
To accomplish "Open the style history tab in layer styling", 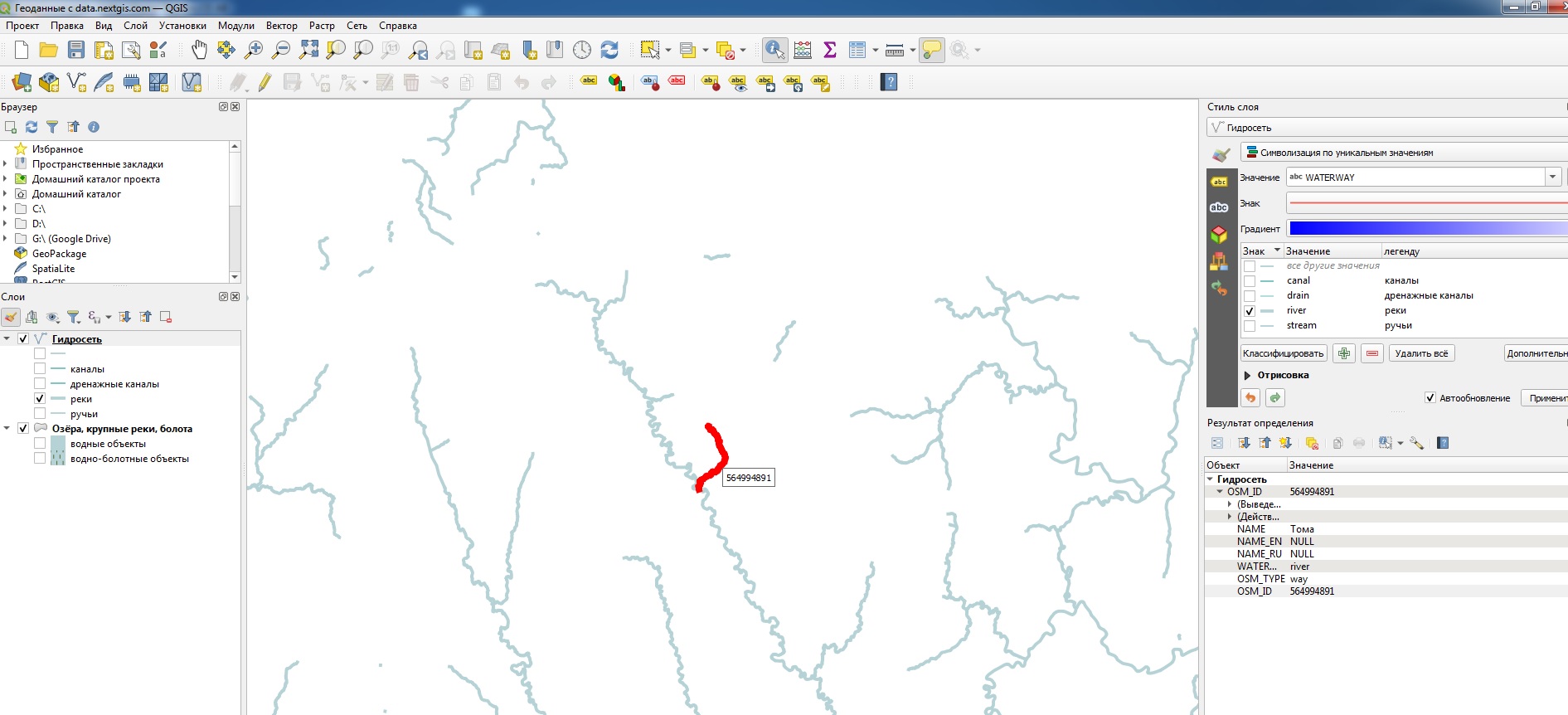I will pos(1219,288).
